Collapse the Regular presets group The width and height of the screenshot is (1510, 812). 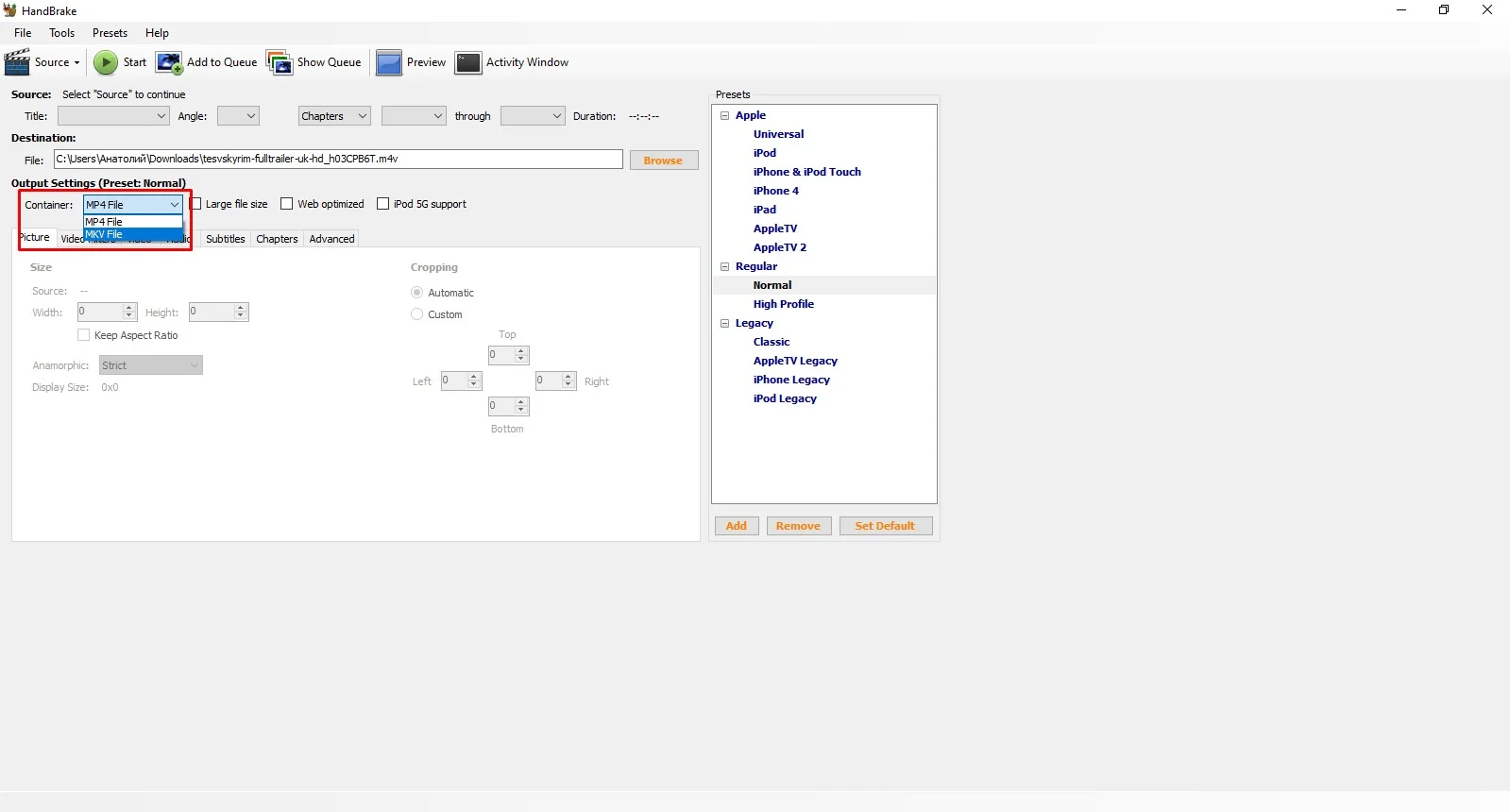pyautogui.click(x=725, y=266)
